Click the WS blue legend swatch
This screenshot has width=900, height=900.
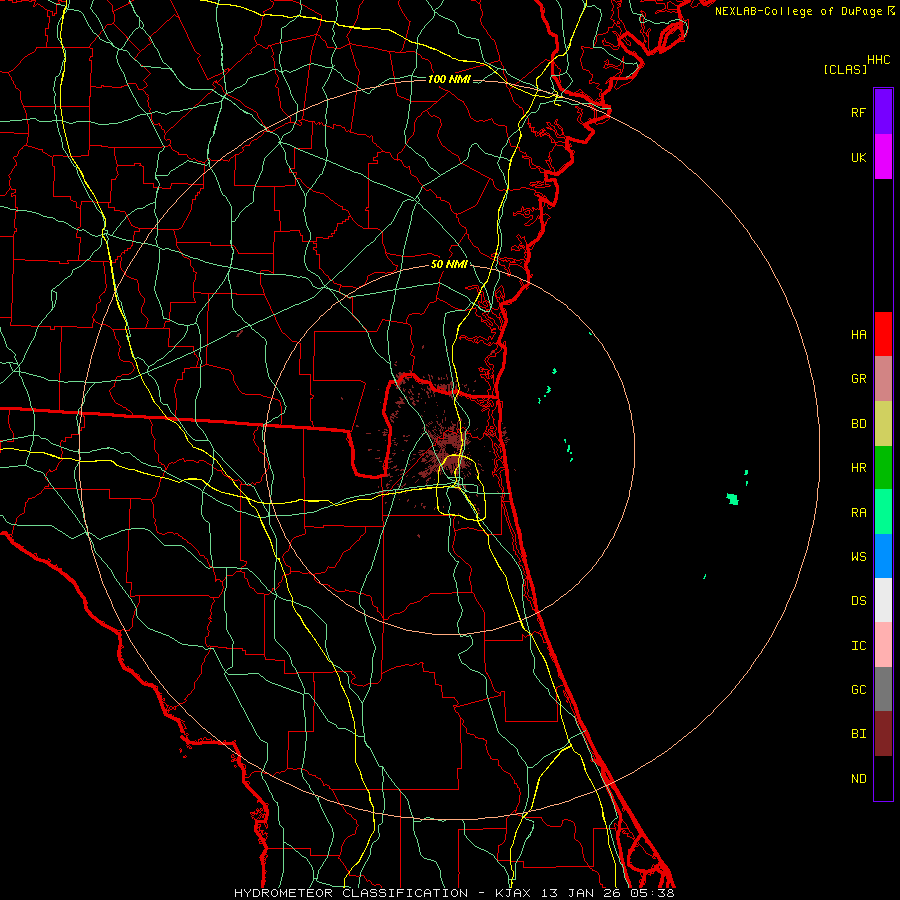coord(883,556)
